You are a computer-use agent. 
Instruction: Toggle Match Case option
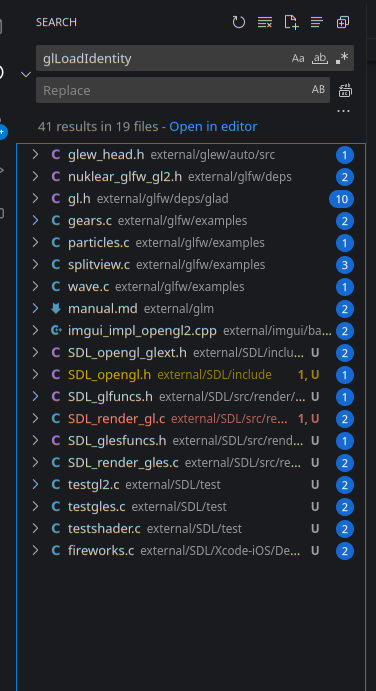click(x=298, y=58)
